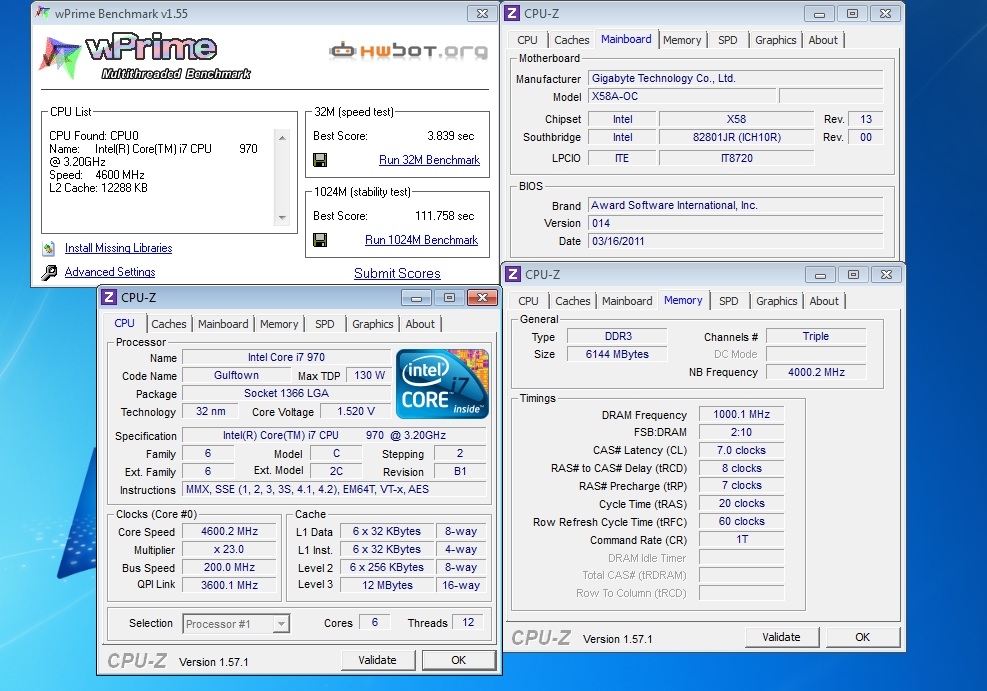Run the 1024M Benchmark stability test
The width and height of the screenshot is (987, 691).
click(x=421, y=240)
